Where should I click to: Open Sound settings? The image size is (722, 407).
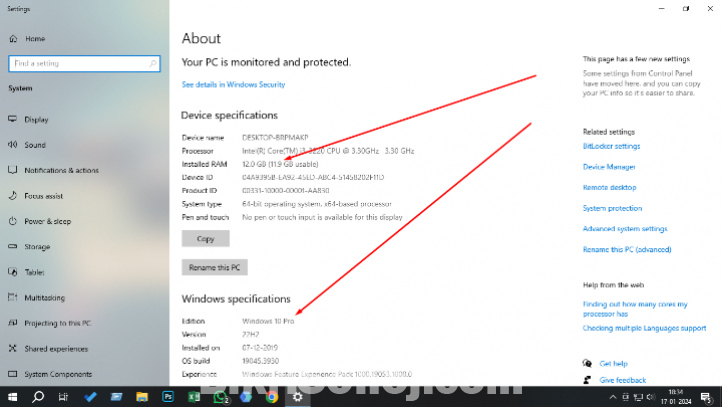[35, 145]
